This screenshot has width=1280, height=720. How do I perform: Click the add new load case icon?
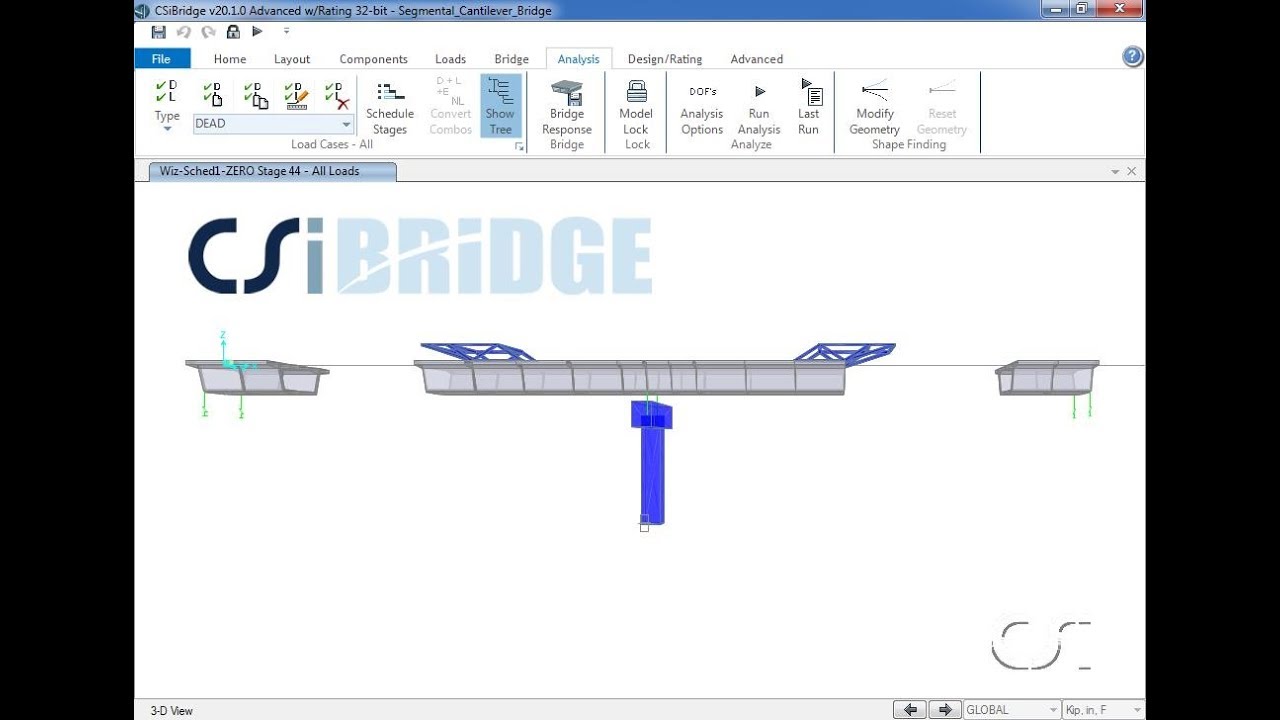tap(213, 94)
